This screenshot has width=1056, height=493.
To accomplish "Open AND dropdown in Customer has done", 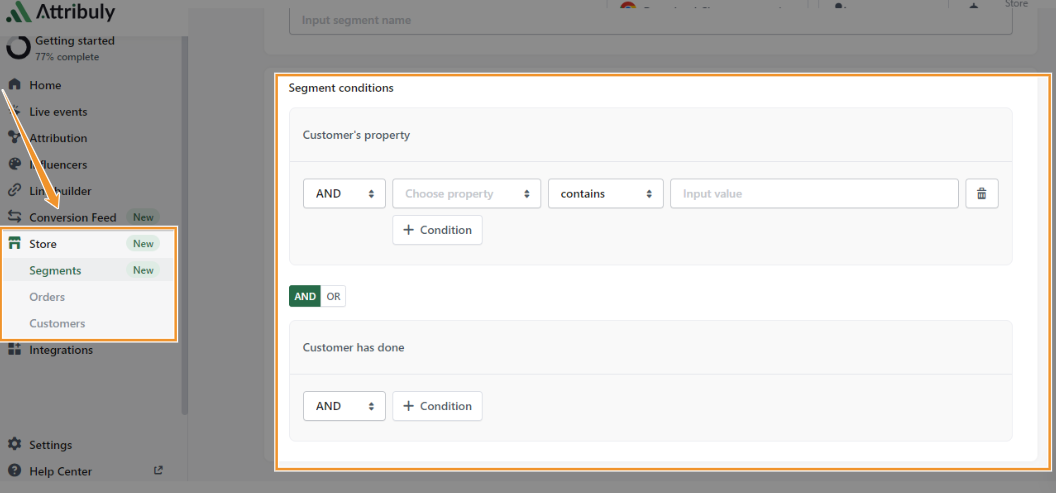I will (x=344, y=406).
